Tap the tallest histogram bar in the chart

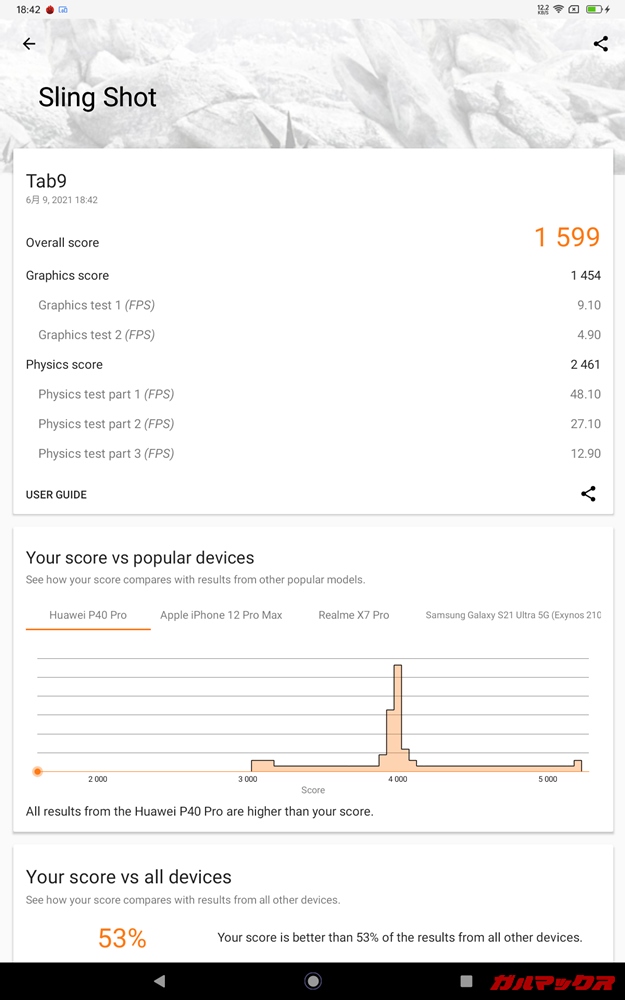click(398, 715)
